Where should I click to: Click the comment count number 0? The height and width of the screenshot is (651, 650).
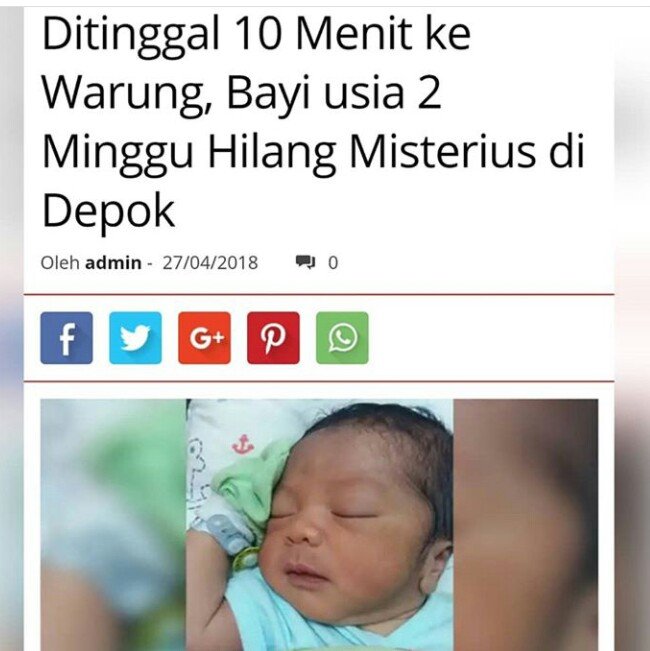click(333, 263)
